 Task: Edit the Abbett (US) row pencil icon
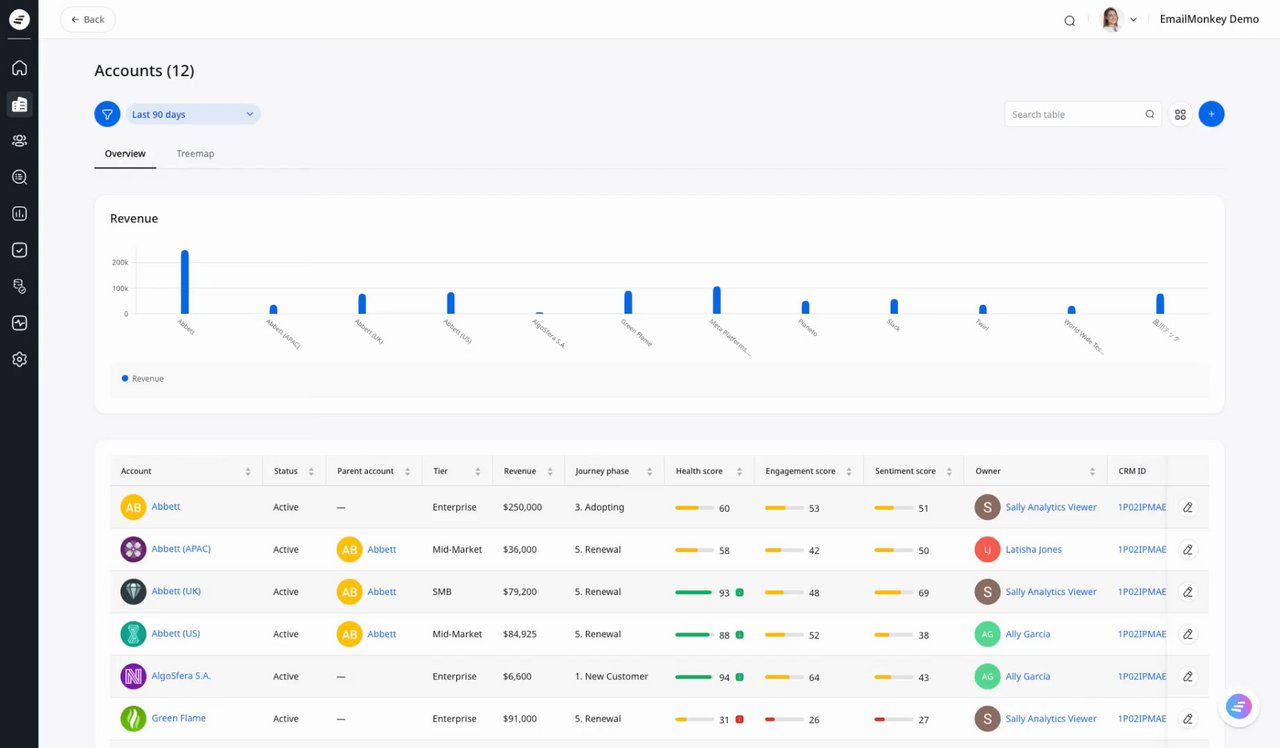1188,634
